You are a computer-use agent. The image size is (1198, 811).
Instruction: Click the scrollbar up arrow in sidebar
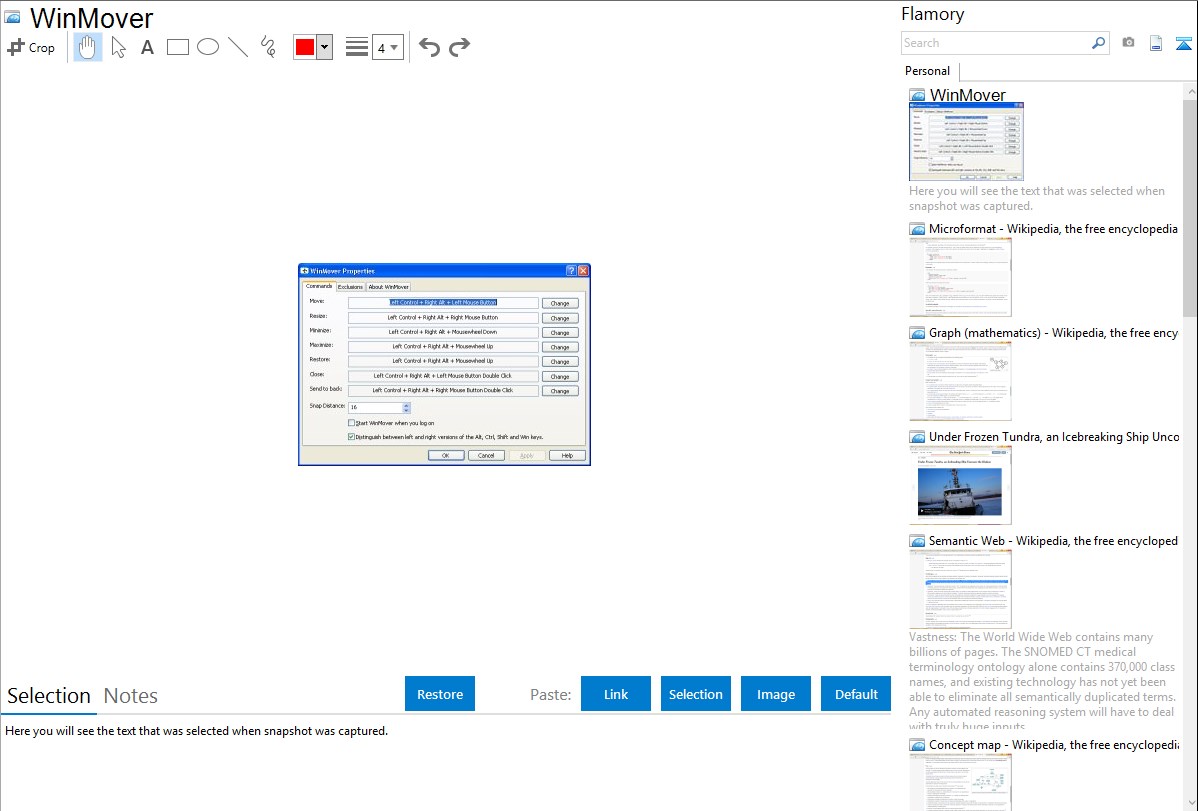pyautogui.click(x=1190, y=91)
